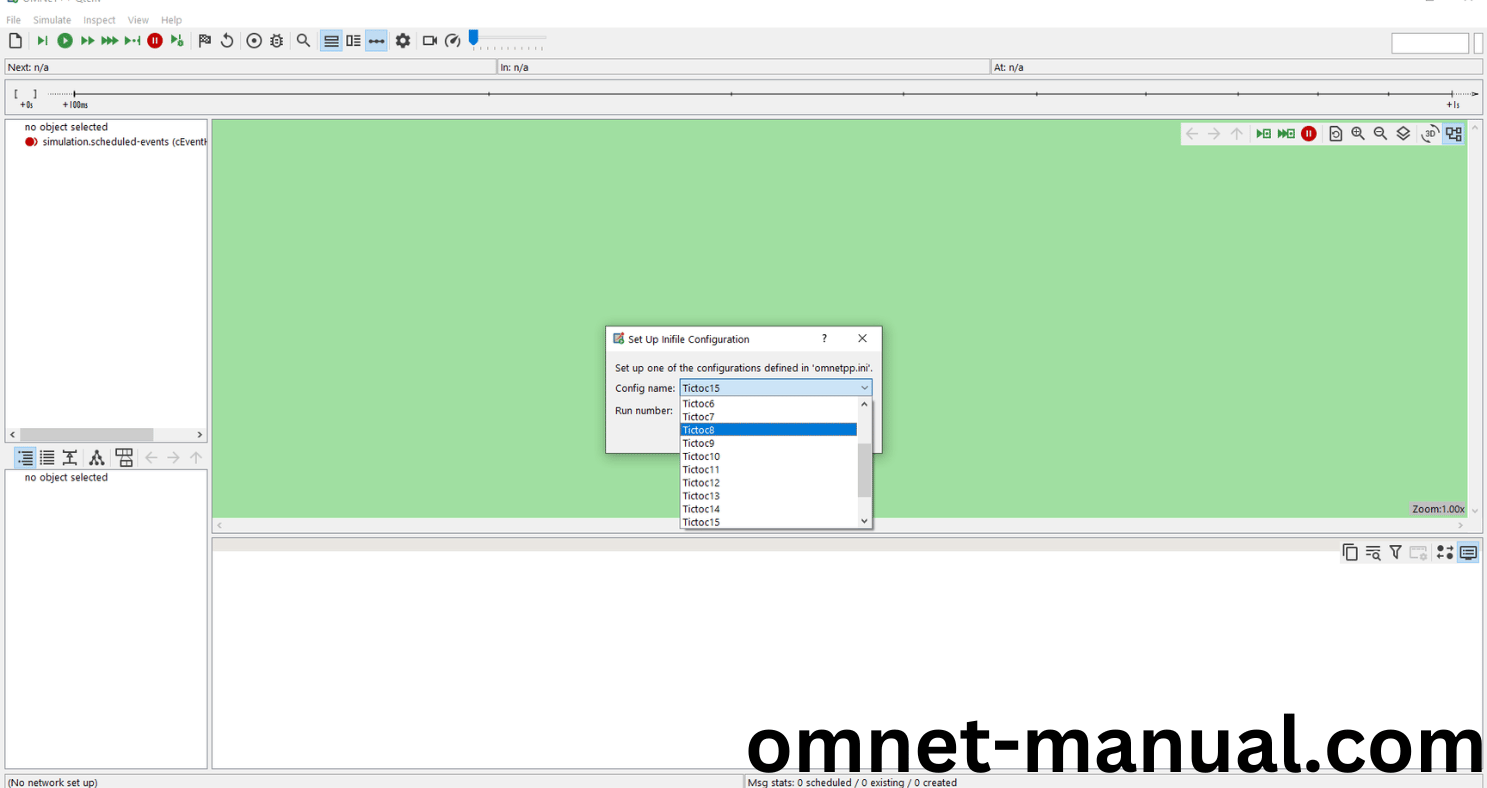Click the zoom in icon in canvas toolbar
The height and width of the screenshot is (788, 1487).
(x=1358, y=134)
